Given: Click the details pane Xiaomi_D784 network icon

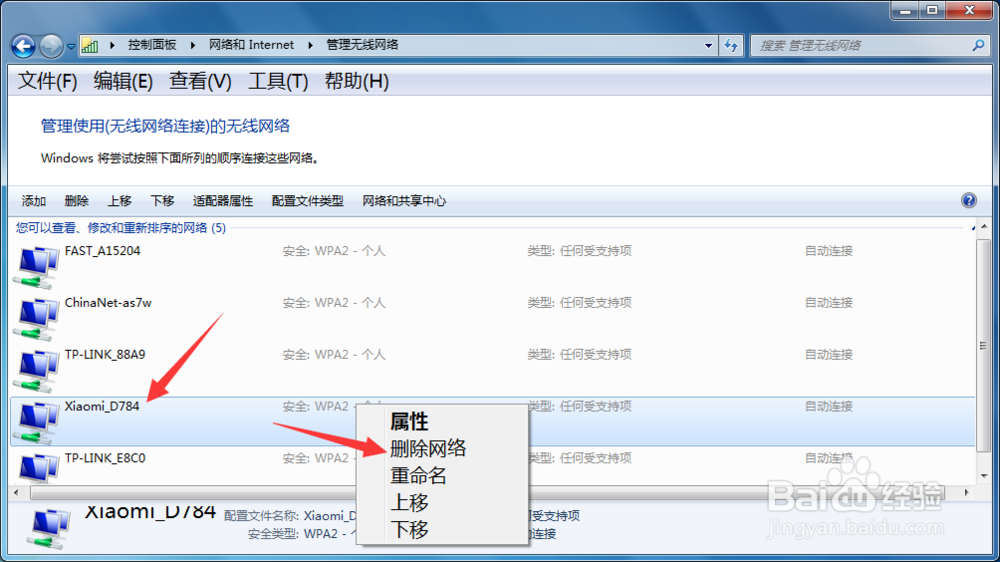Looking at the screenshot, I should click(x=50, y=528).
